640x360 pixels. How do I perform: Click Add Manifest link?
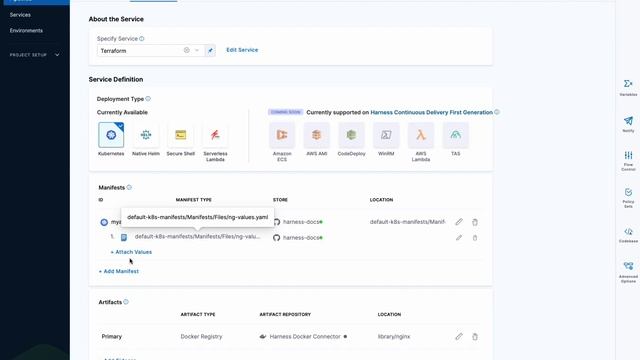coord(118,271)
